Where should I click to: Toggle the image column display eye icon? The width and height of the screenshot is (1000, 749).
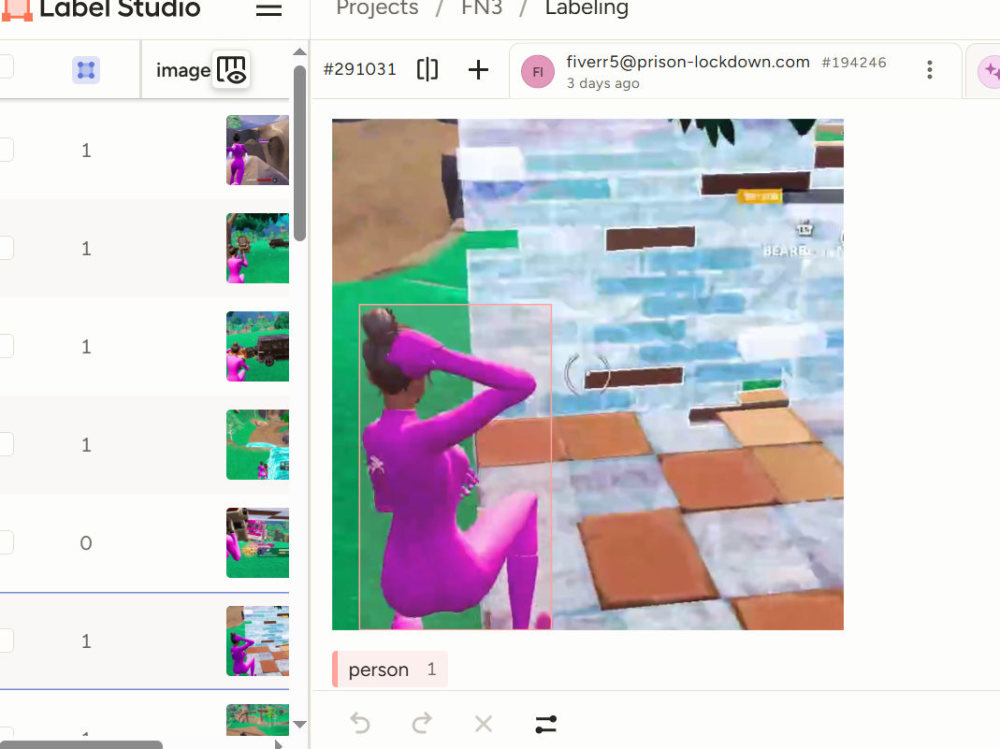tap(231, 70)
